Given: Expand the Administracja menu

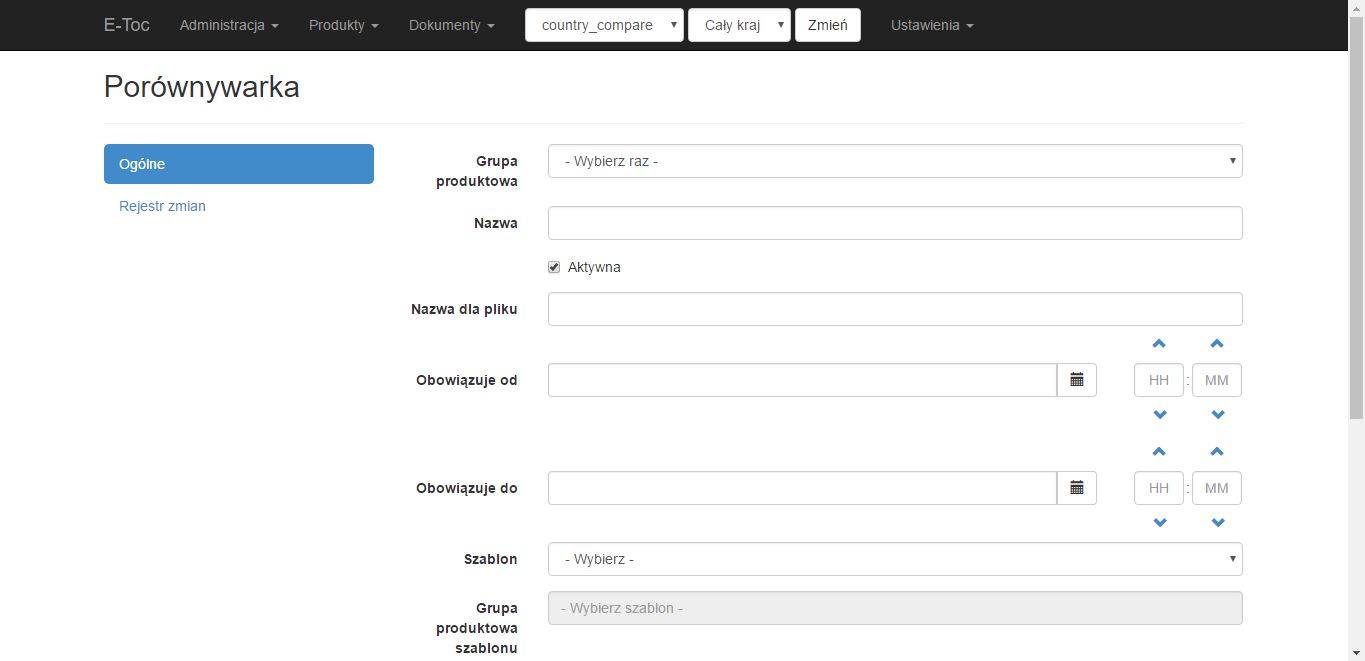Looking at the screenshot, I should [x=229, y=25].
